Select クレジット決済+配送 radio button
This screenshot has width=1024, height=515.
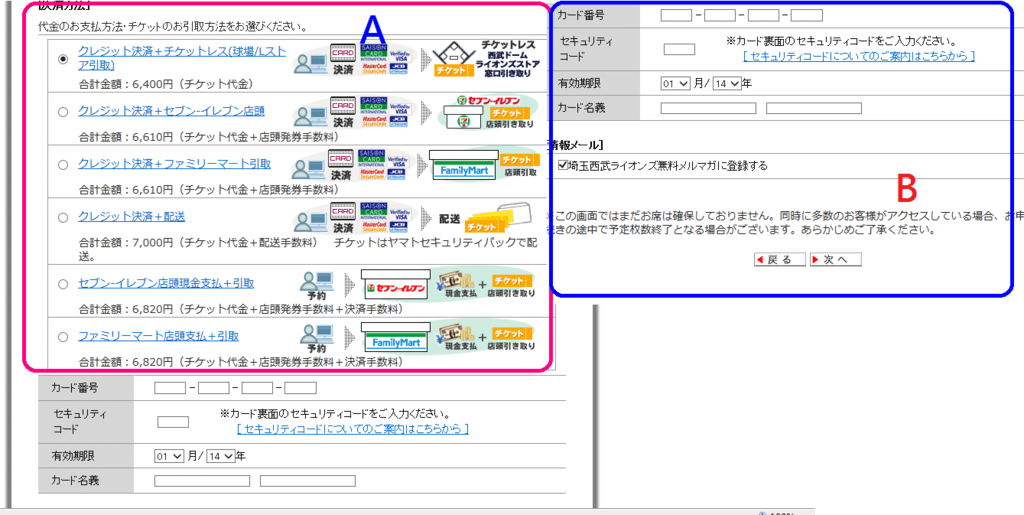pyautogui.click(x=63, y=217)
